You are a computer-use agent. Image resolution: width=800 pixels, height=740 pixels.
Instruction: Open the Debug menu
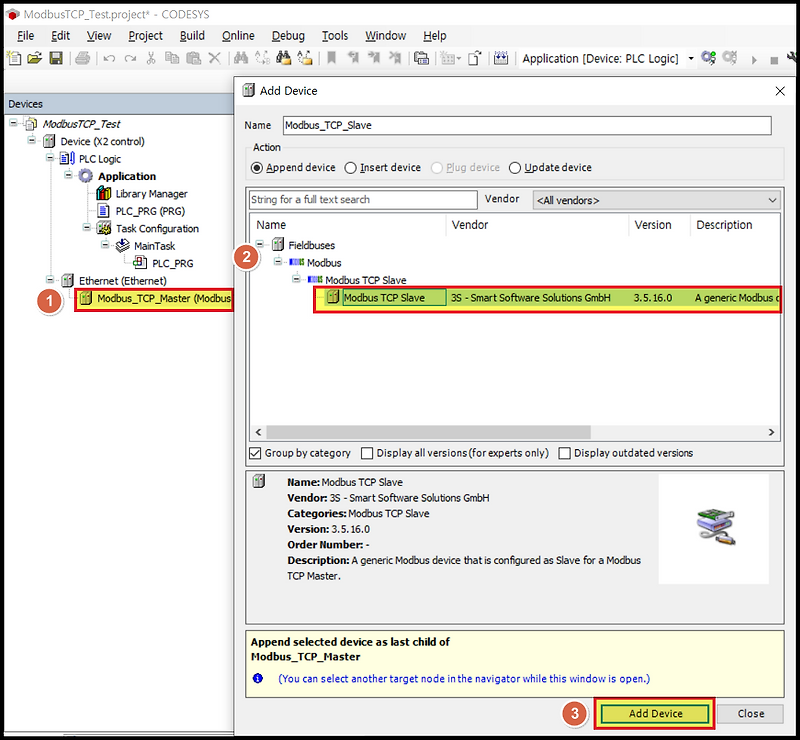point(288,35)
